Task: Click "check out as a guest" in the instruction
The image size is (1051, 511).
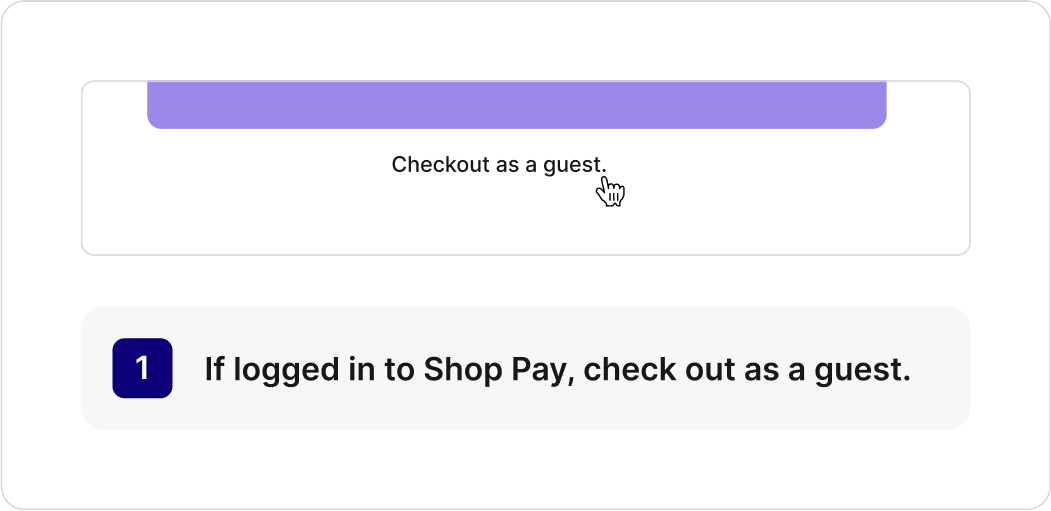Action: click(746, 369)
